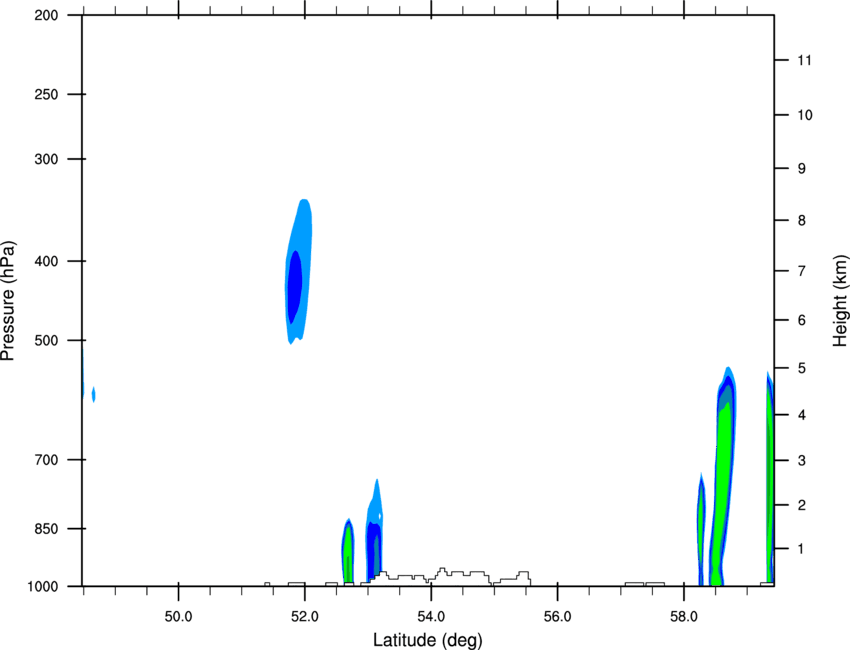
Task: Pick the 10 km height label
Action: point(805,115)
